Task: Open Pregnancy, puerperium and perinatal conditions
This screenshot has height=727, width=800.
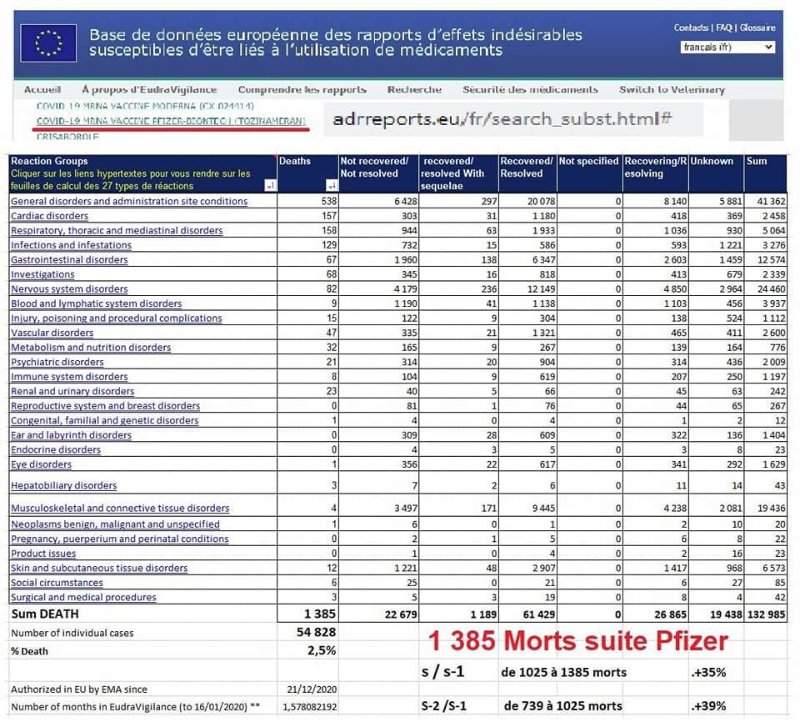Action: [120, 539]
